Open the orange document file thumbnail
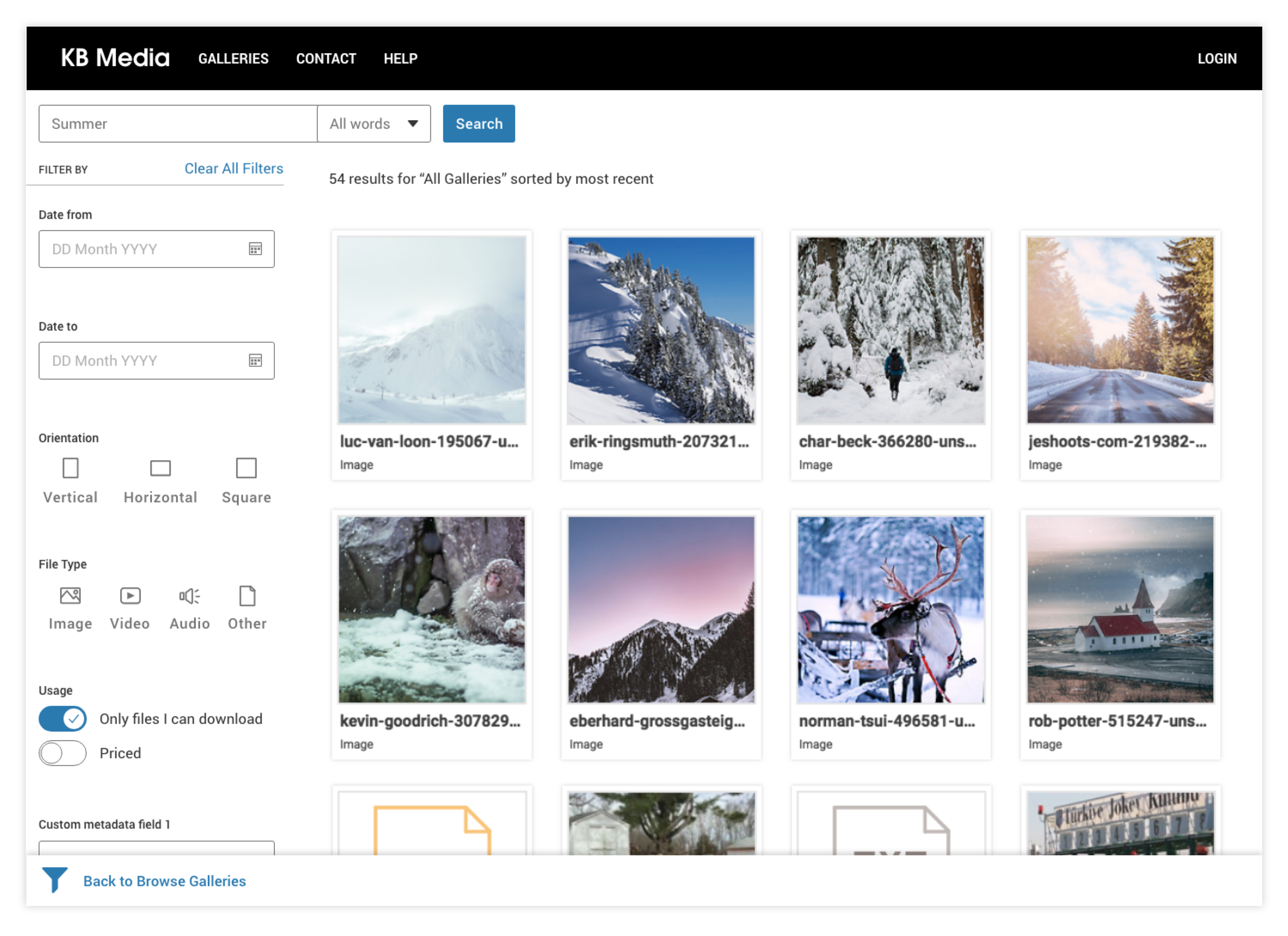The height and width of the screenshot is (936, 1288). point(431,824)
